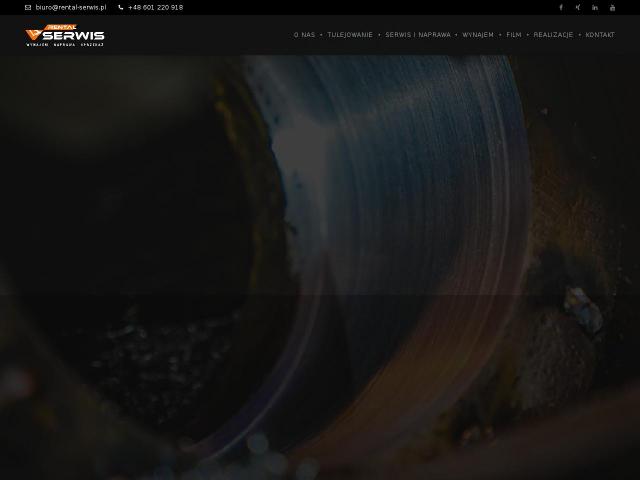
Task: Open SERWIS I NAPRAWA menu
Action: (418, 35)
